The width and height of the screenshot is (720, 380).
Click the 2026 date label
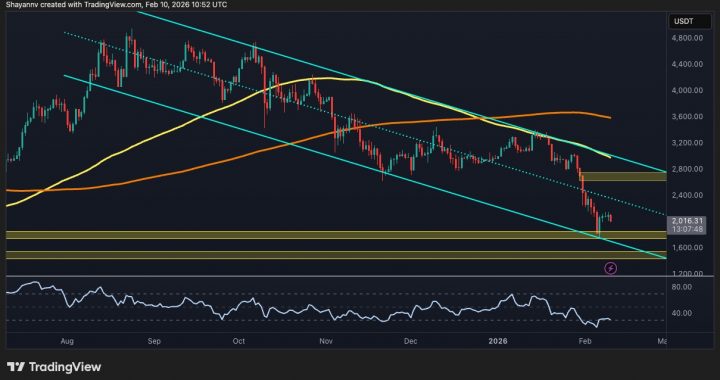click(498, 341)
